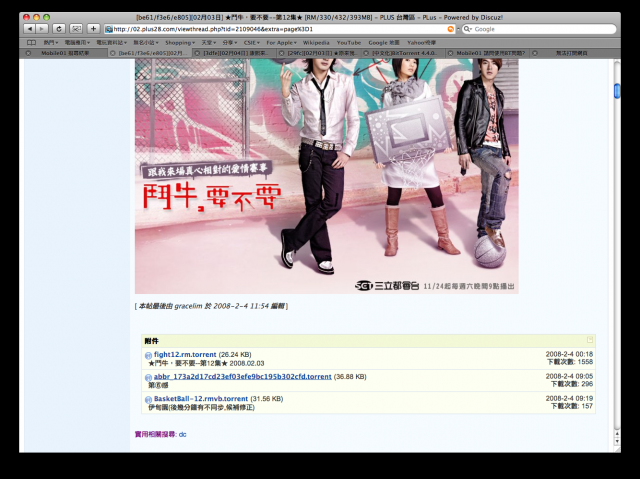
Task: Click the '下載次數: 157' download count
Action: pos(572,406)
